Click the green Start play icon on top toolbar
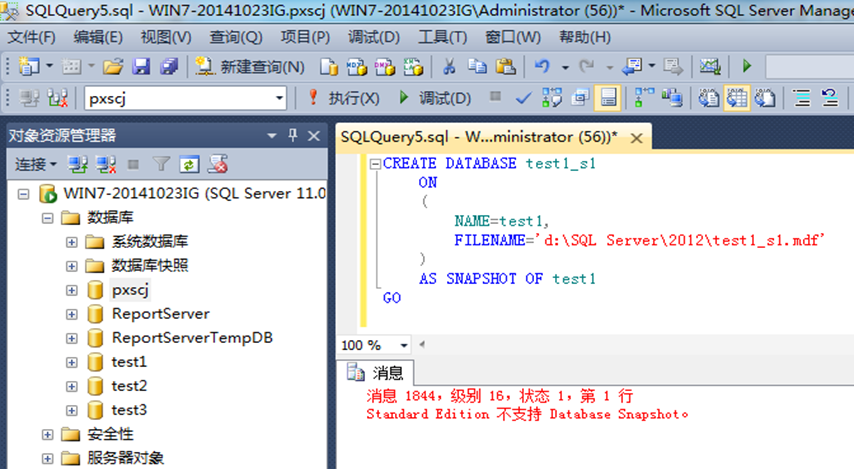The image size is (854, 469). tap(747, 66)
